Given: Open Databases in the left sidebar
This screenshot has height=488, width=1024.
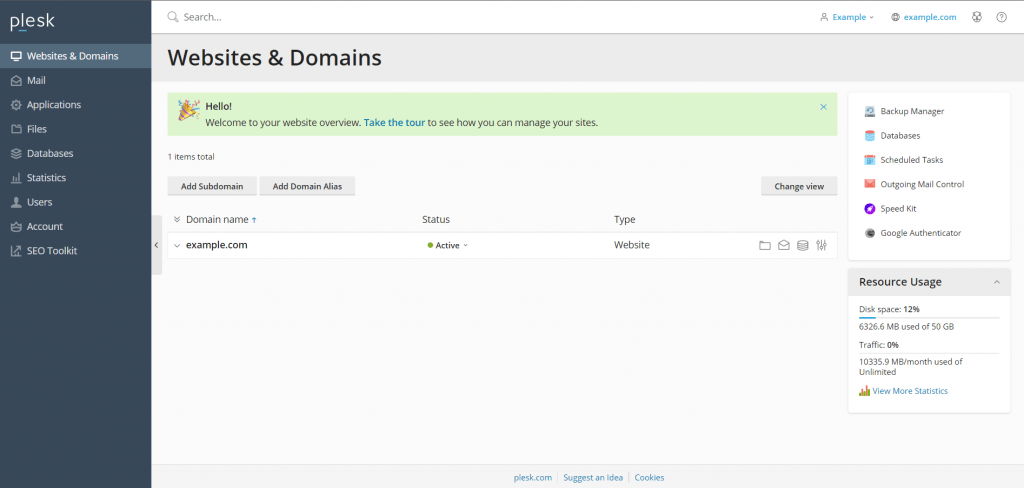Looking at the screenshot, I should click(76, 154).
